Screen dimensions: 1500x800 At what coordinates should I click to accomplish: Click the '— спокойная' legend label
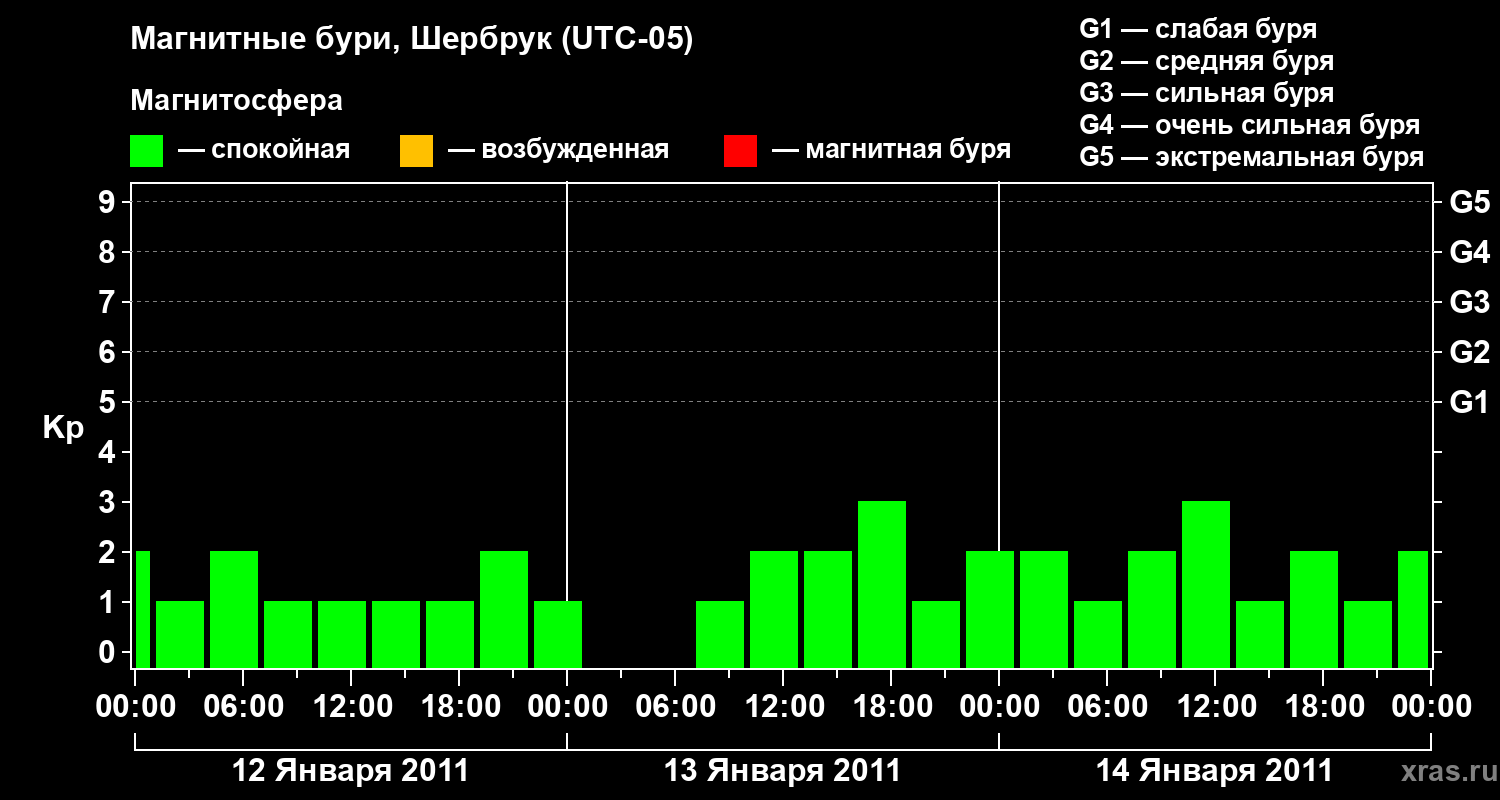pos(264,150)
